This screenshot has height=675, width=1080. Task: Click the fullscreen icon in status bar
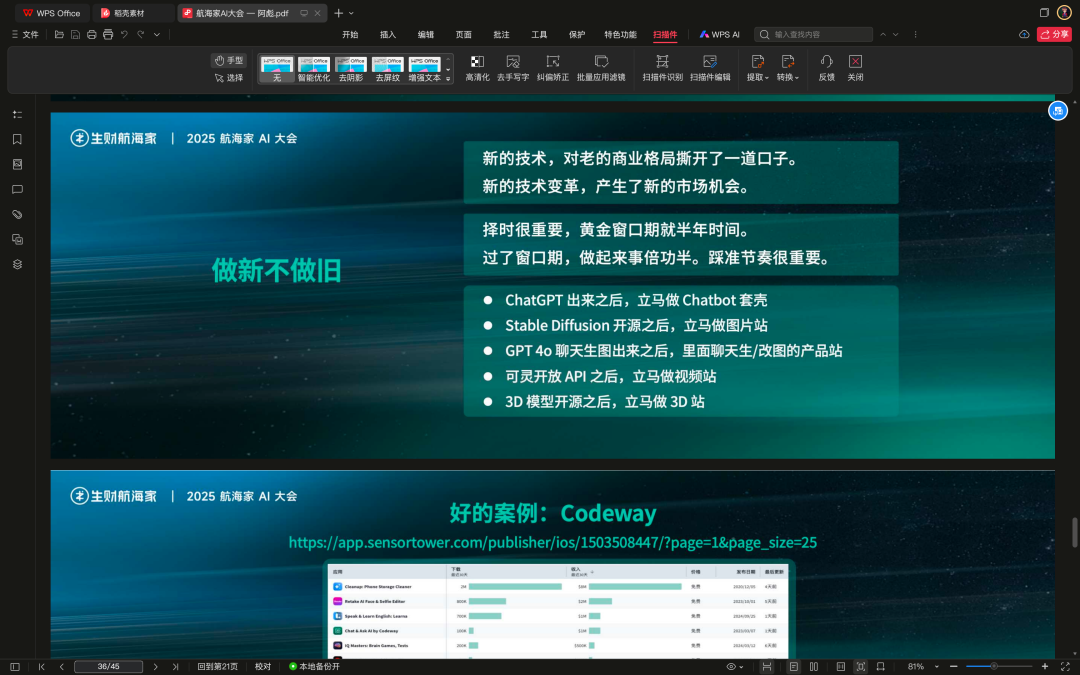tap(1065, 667)
